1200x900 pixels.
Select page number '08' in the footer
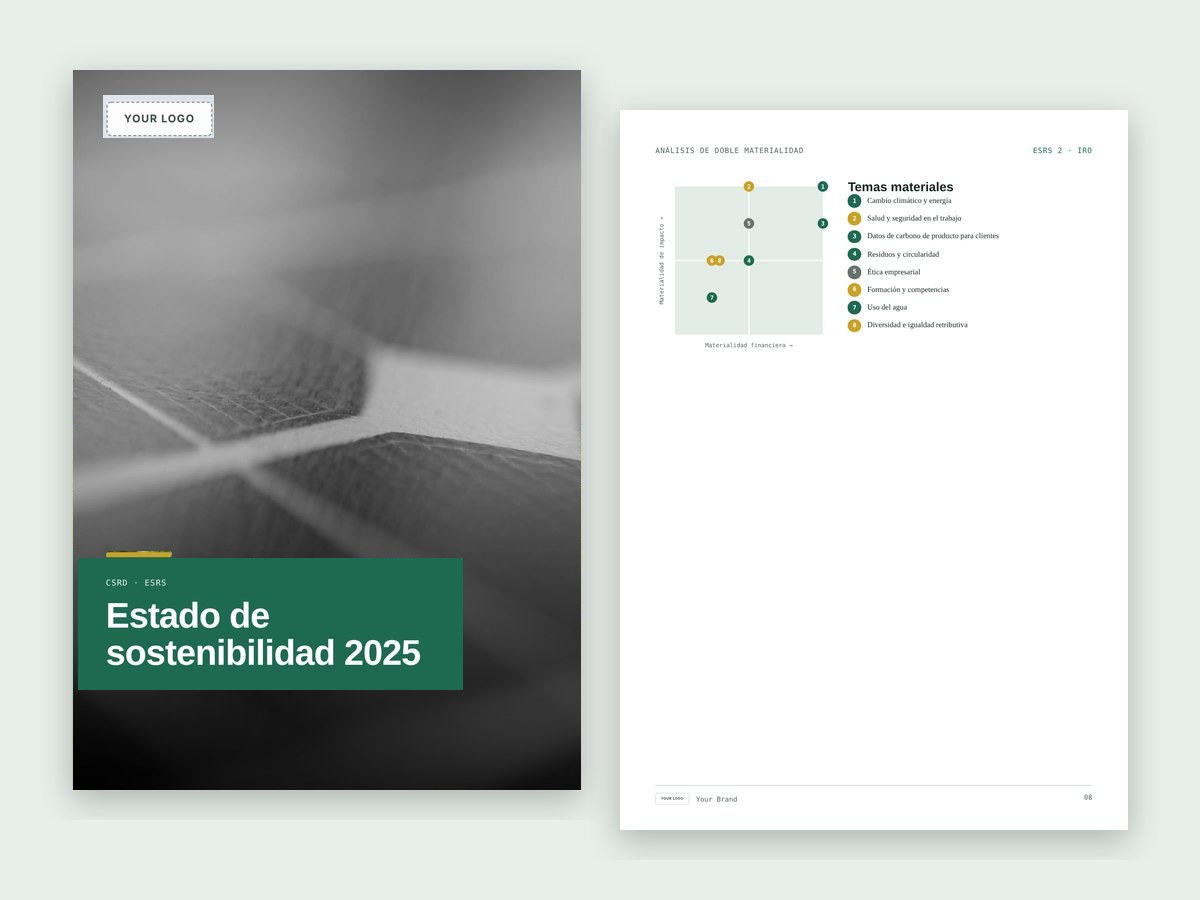pyautogui.click(x=1088, y=798)
